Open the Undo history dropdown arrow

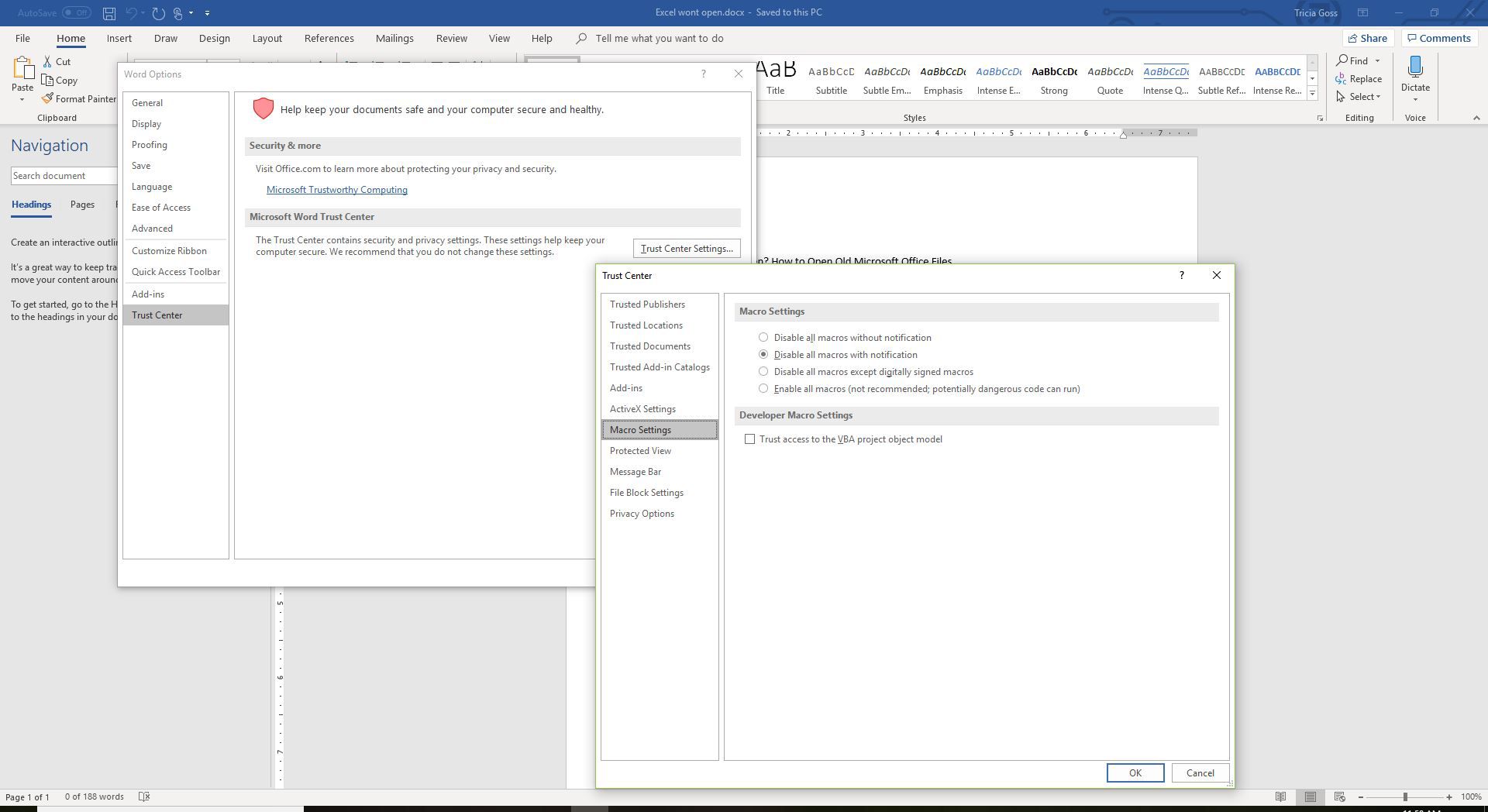143,13
